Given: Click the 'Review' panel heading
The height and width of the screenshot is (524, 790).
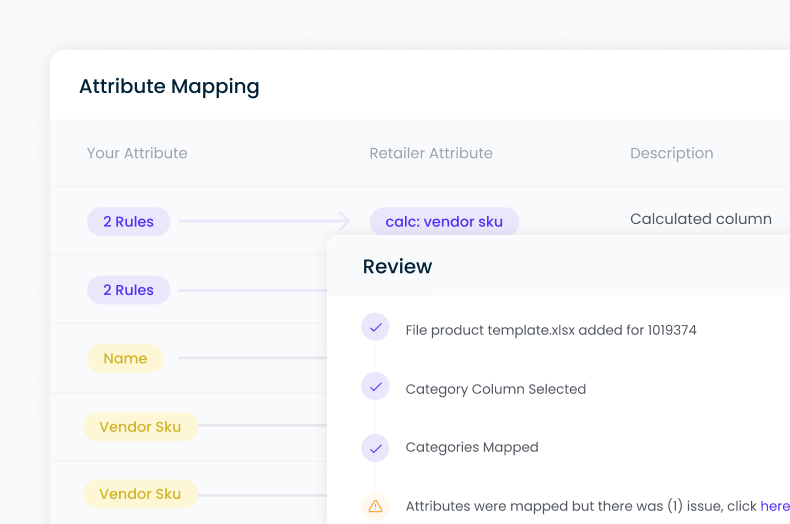Looking at the screenshot, I should click(397, 267).
